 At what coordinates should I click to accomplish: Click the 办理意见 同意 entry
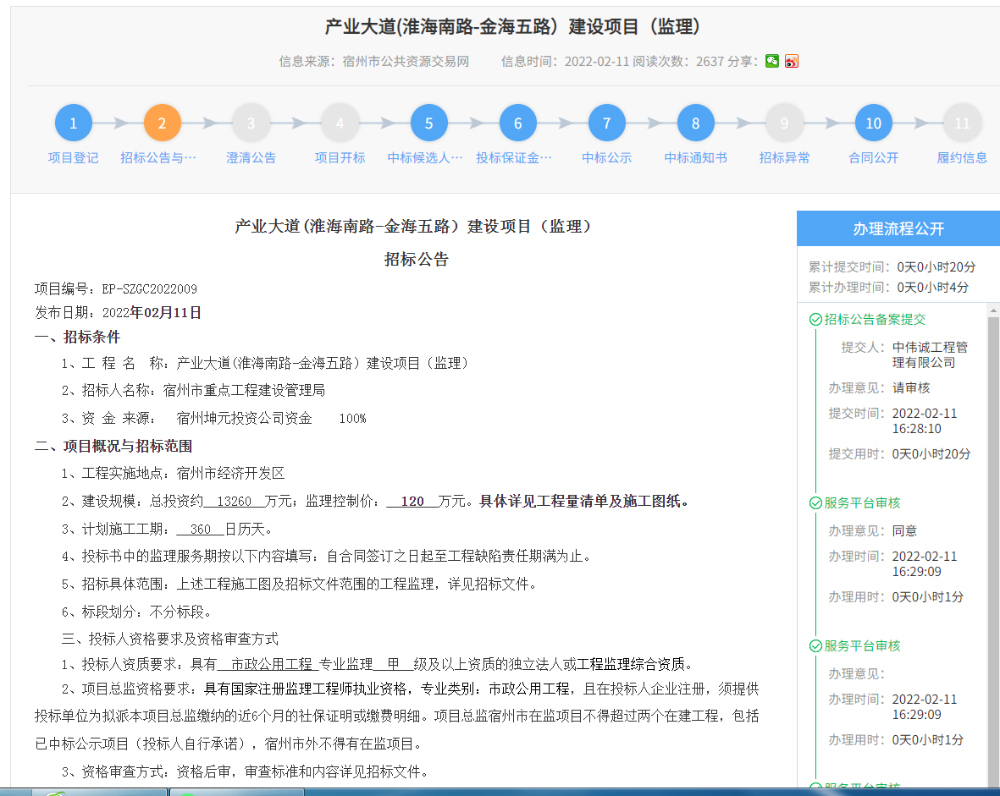point(873,531)
